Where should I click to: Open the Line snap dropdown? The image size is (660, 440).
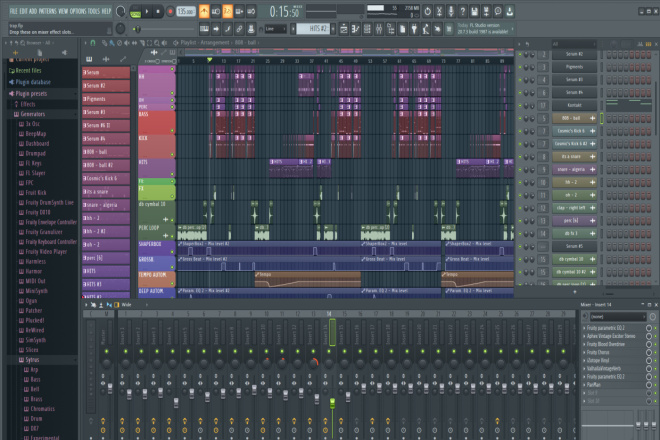click(275, 29)
